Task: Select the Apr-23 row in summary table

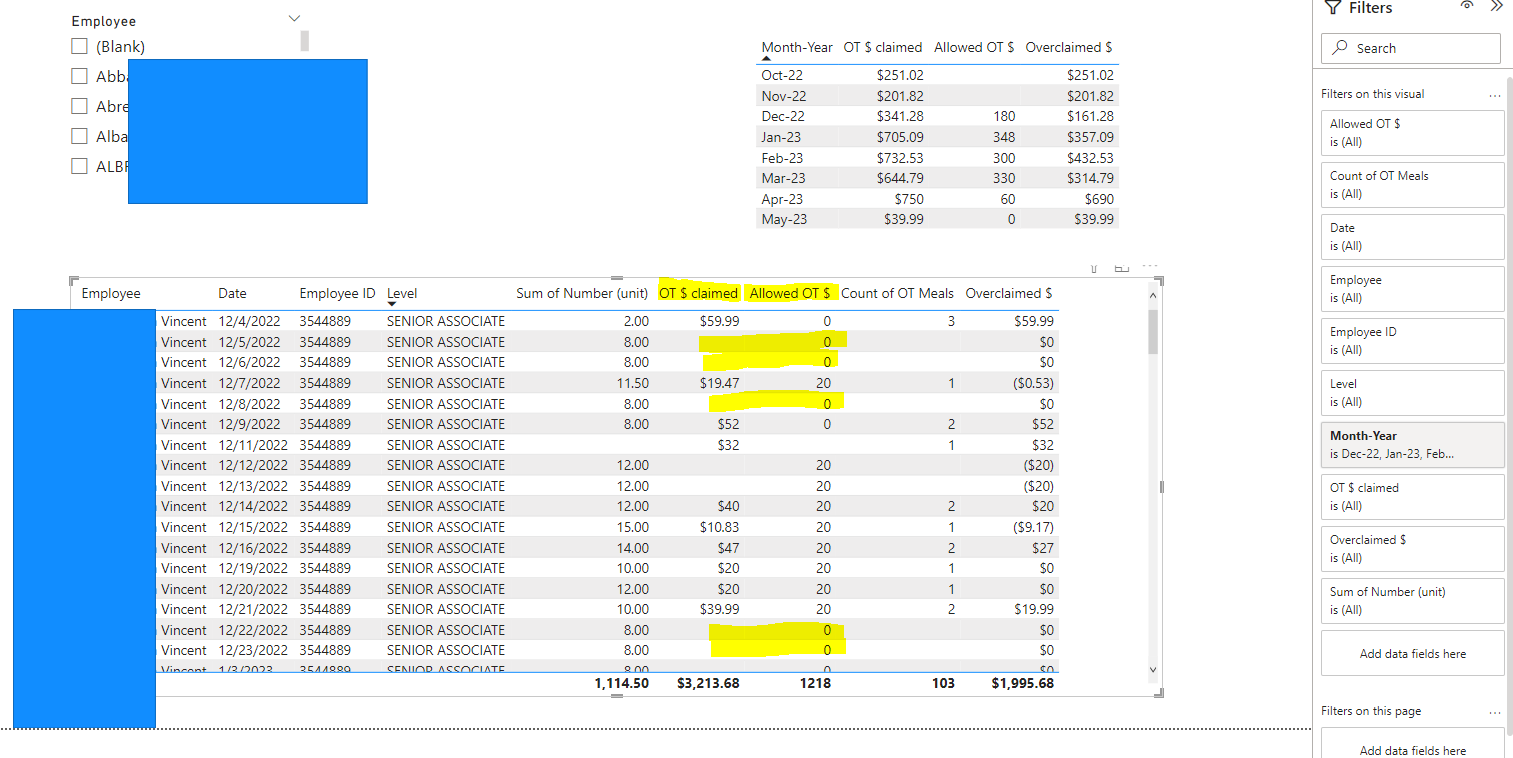Action: (937, 199)
